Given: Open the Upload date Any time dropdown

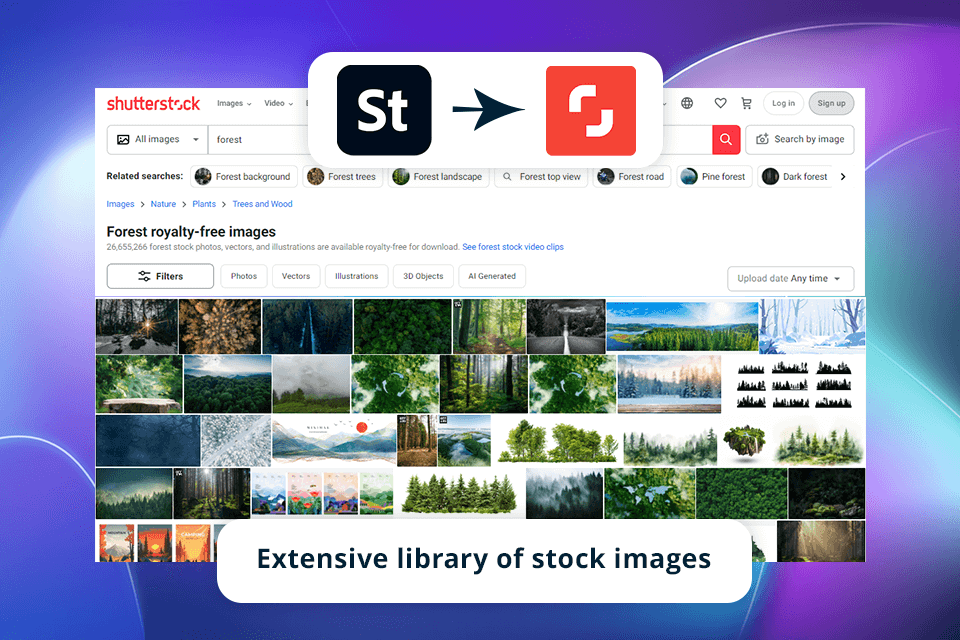Looking at the screenshot, I should 790,279.
